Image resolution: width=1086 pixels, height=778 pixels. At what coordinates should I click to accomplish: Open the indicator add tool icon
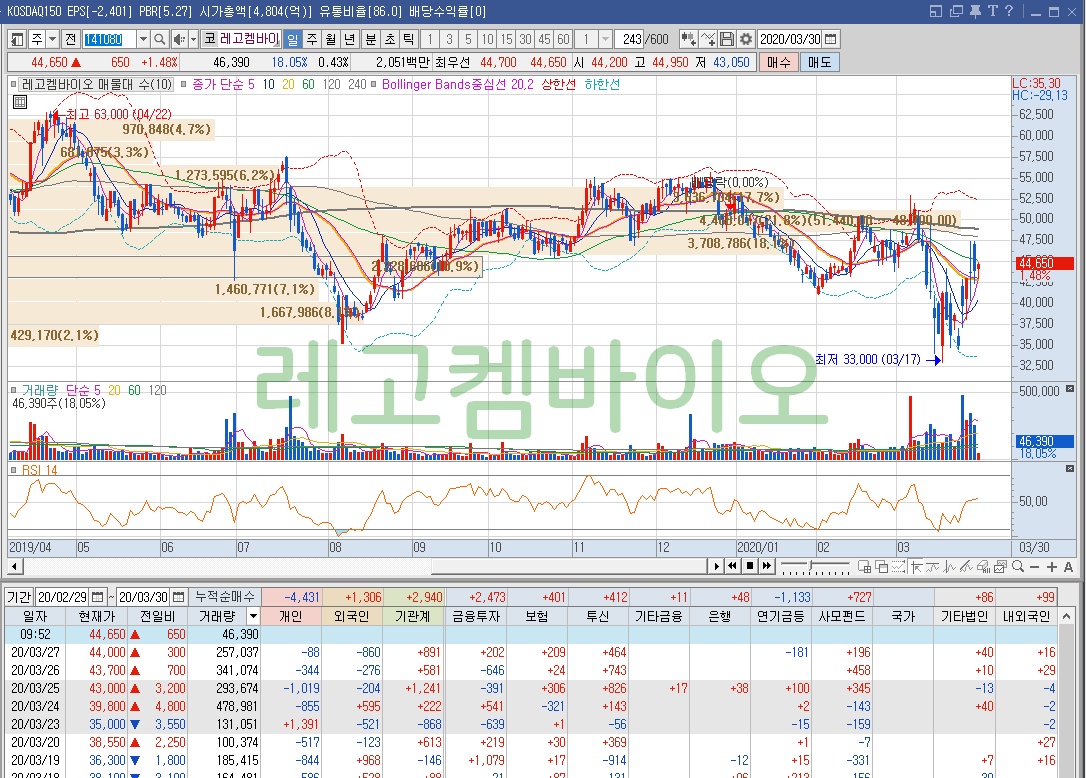click(x=688, y=39)
